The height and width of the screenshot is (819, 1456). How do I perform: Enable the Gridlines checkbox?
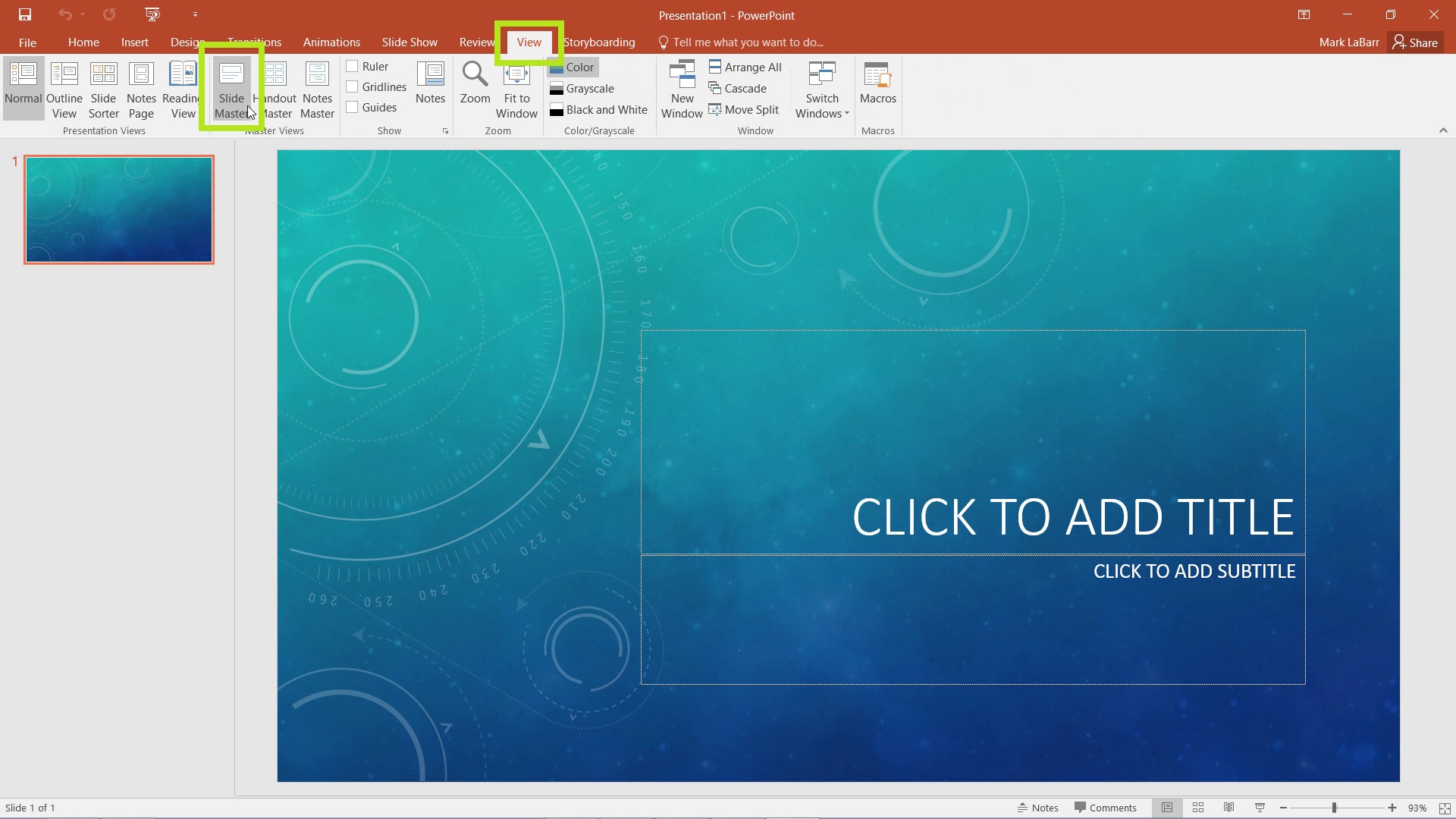pyautogui.click(x=353, y=87)
